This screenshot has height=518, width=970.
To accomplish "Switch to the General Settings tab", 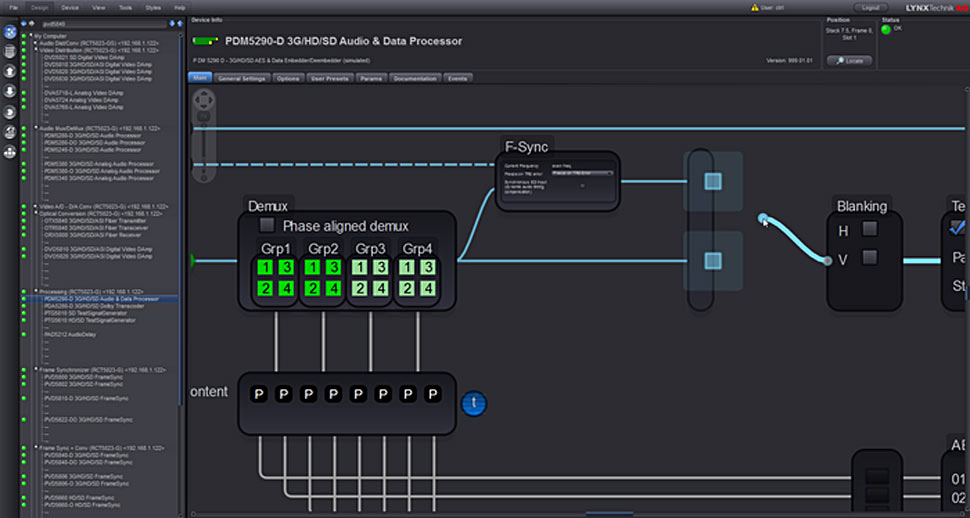I will point(242,79).
